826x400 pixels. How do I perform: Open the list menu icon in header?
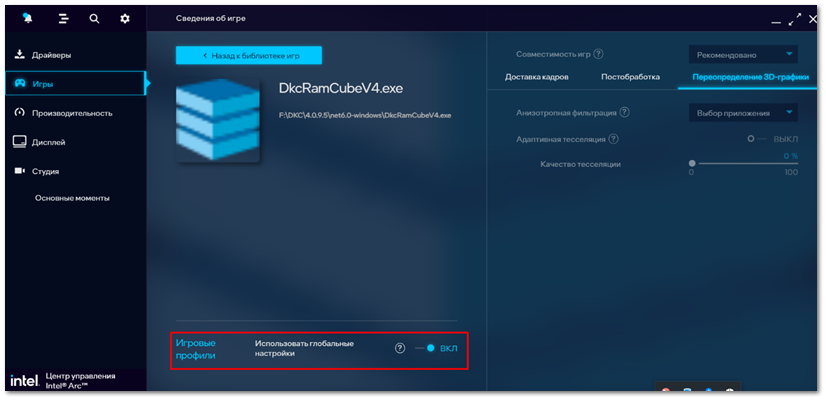point(64,19)
